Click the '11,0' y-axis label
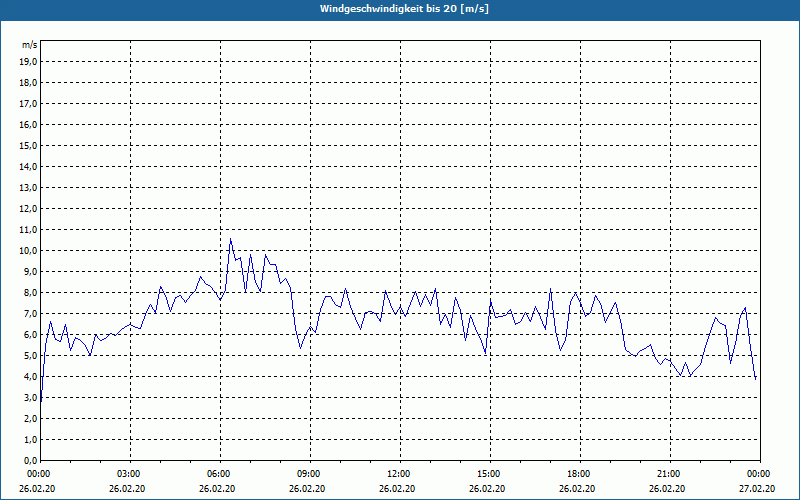This screenshot has width=800, height=500. (x=29, y=230)
